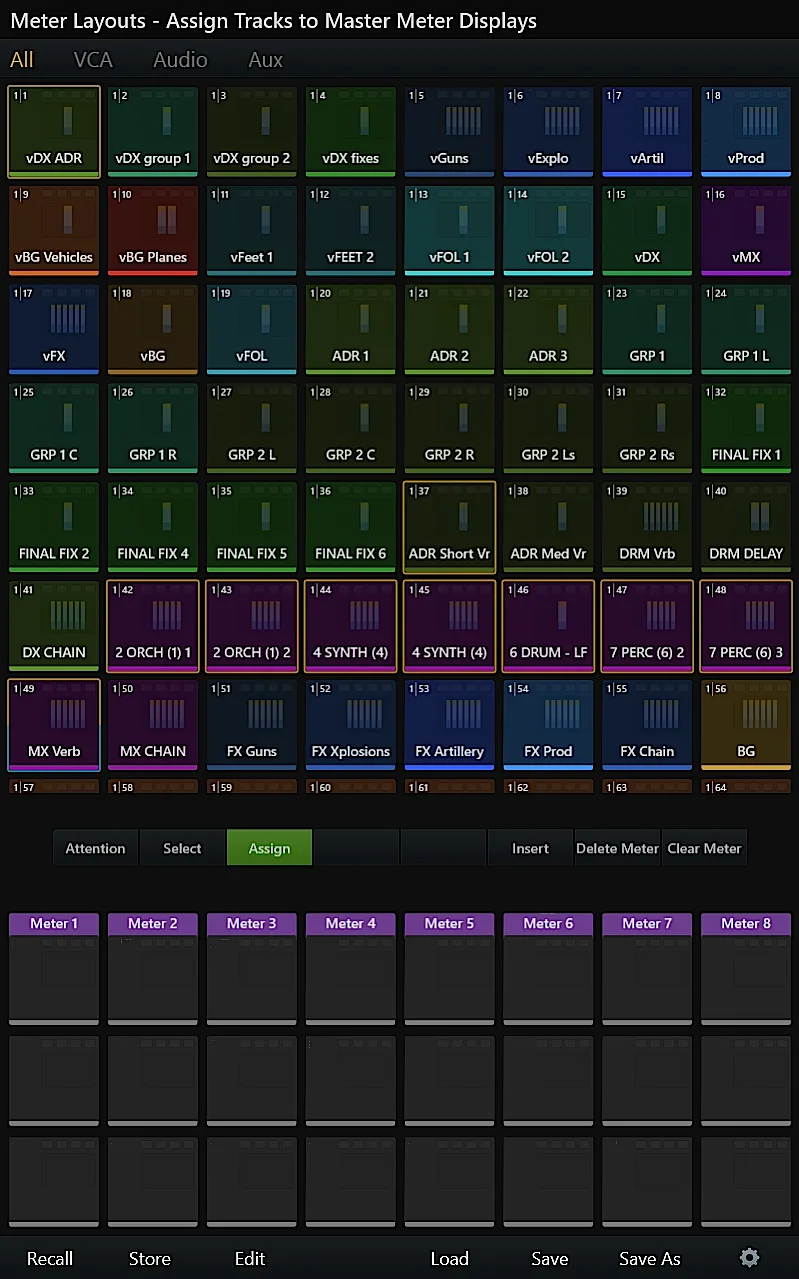Select the Meter 1 header
The height and width of the screenshot is (1279, 799).
[54, 923]
